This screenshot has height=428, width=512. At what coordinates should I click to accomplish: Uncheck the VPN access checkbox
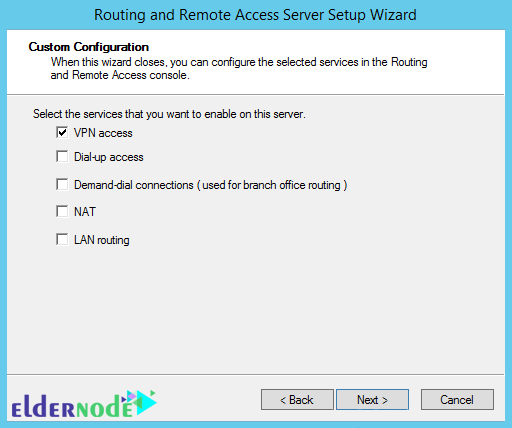62,132
